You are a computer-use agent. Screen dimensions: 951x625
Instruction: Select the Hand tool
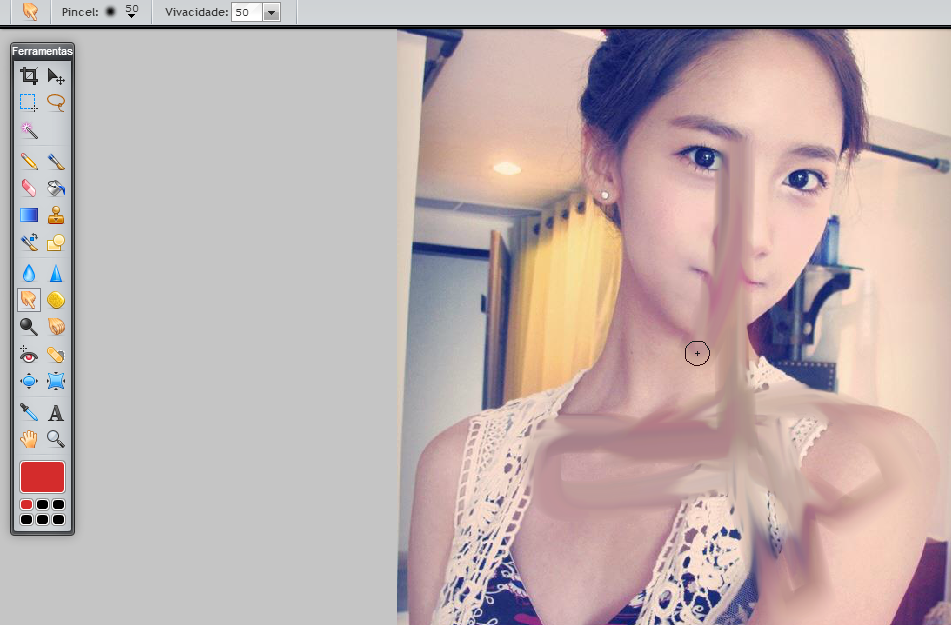click(29, 437)
